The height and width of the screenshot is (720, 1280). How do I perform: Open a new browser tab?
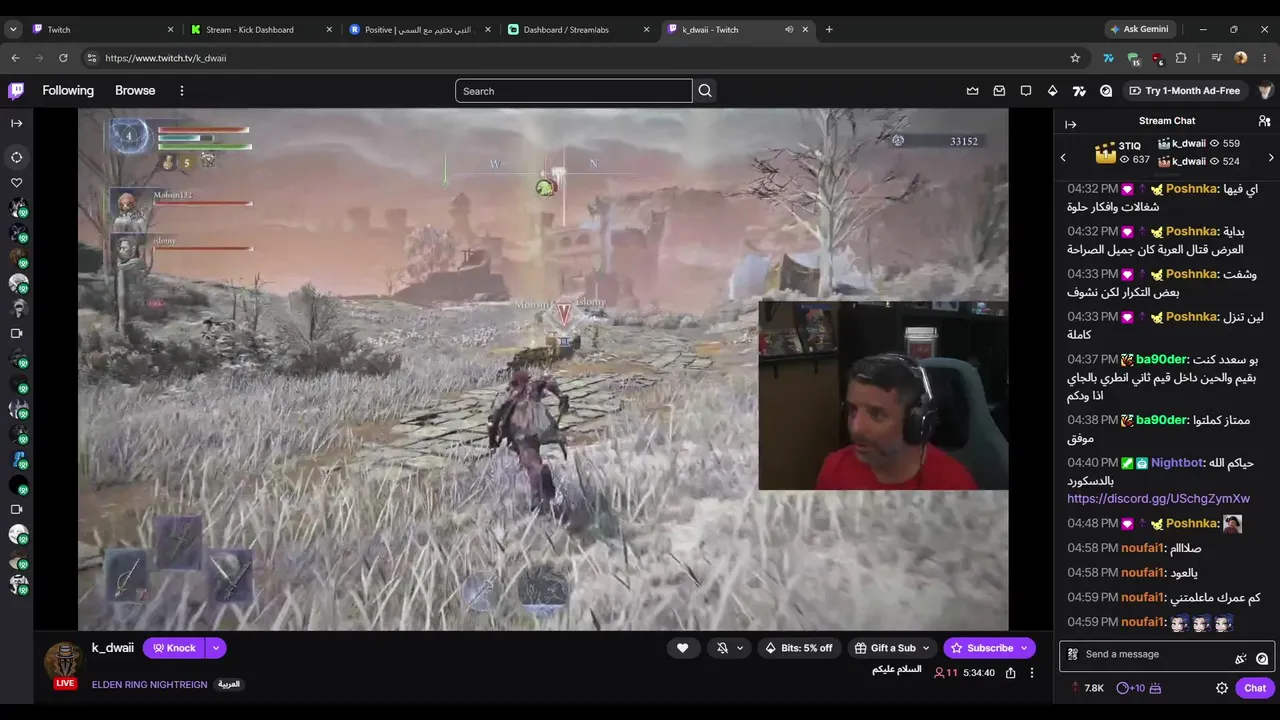829,29
